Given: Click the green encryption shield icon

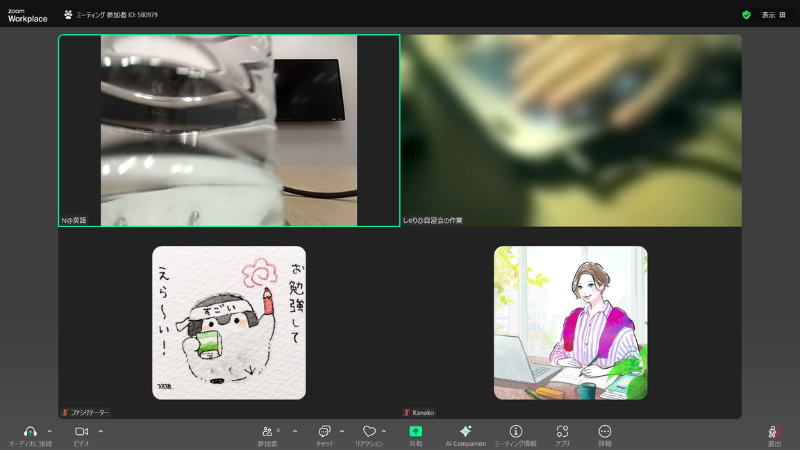Looking at the screenshot, I should coord(746,15).
